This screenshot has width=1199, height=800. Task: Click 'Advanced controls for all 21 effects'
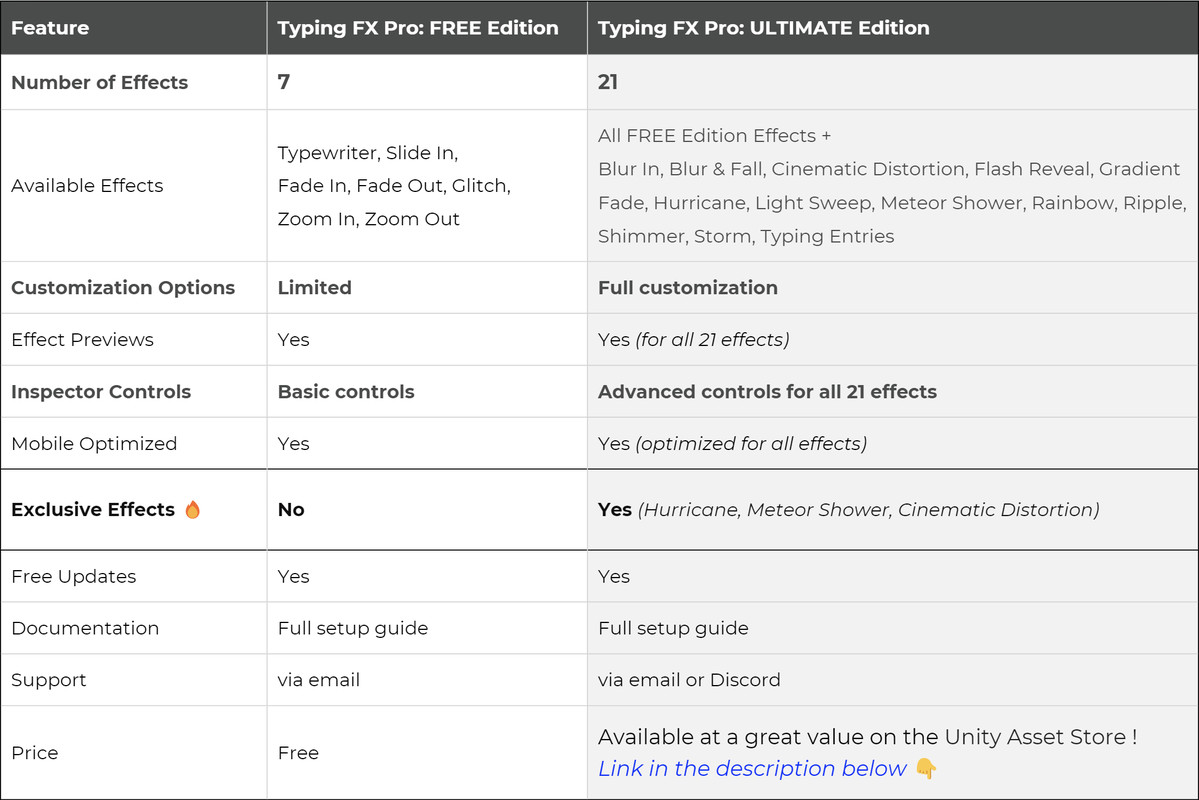click(x=767, y=392)
